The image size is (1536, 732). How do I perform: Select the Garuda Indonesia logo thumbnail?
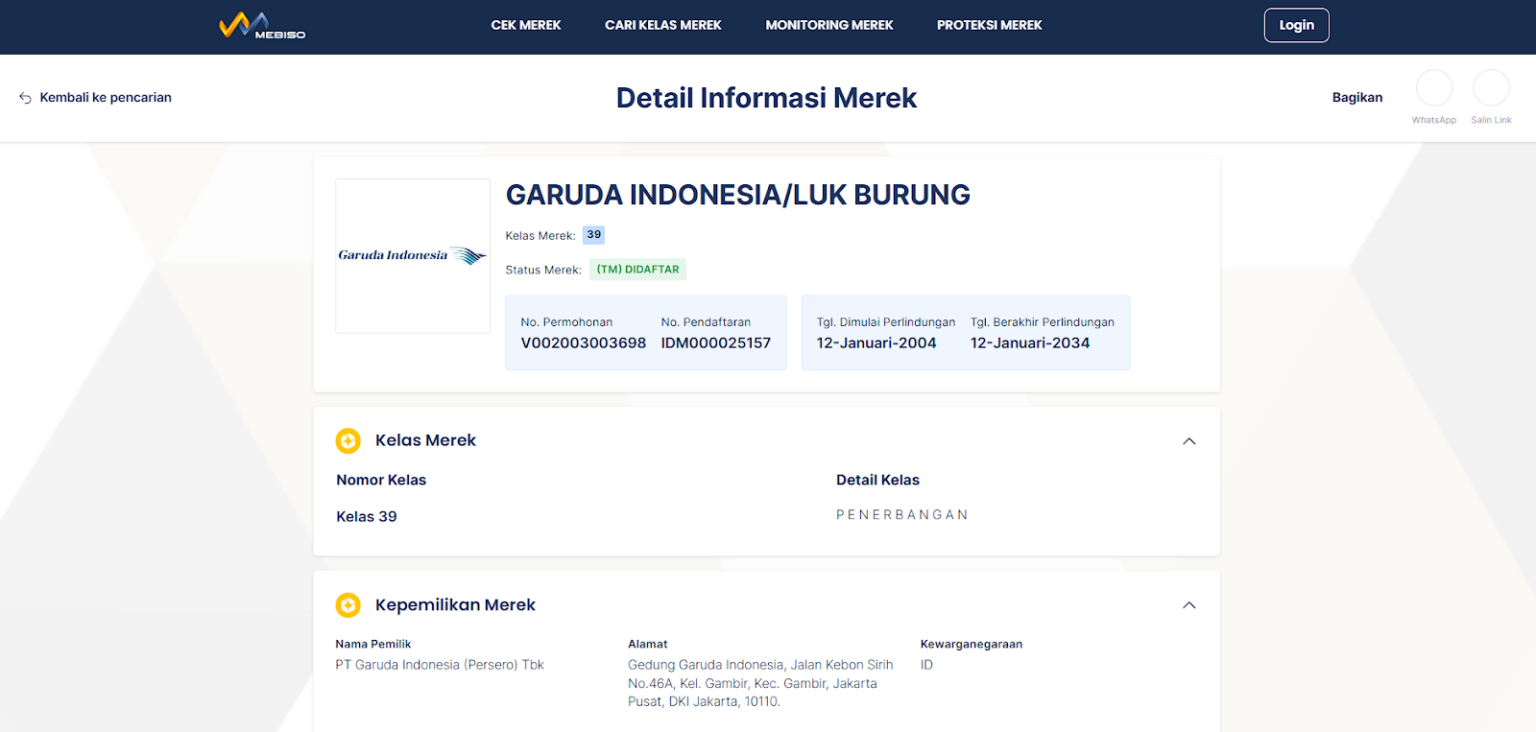tap(412, 255)
